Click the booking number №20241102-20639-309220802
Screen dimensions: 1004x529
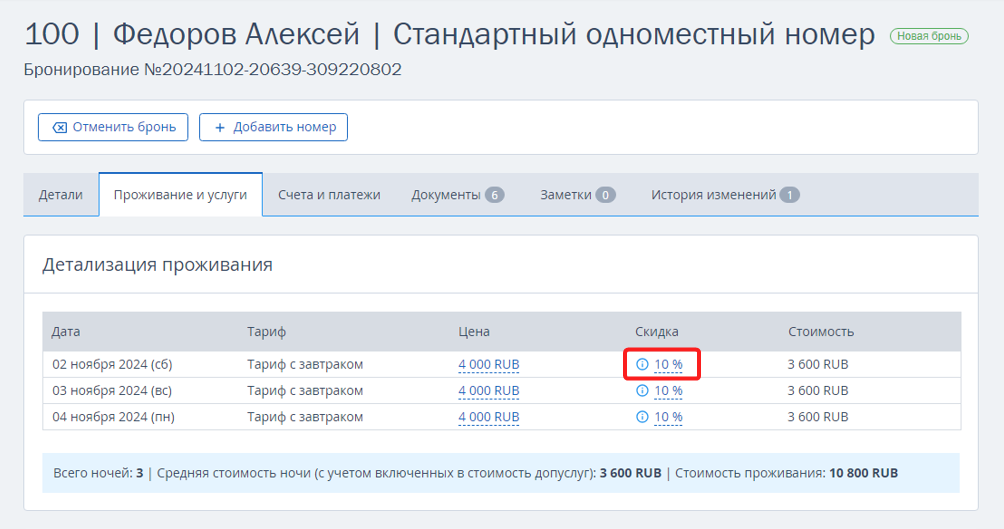point(273,69)
